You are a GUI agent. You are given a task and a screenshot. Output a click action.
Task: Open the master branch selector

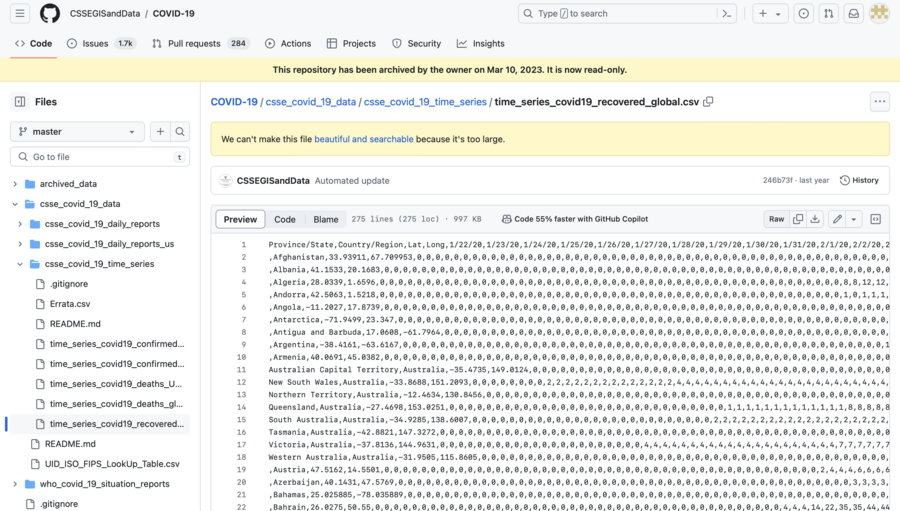77,131
